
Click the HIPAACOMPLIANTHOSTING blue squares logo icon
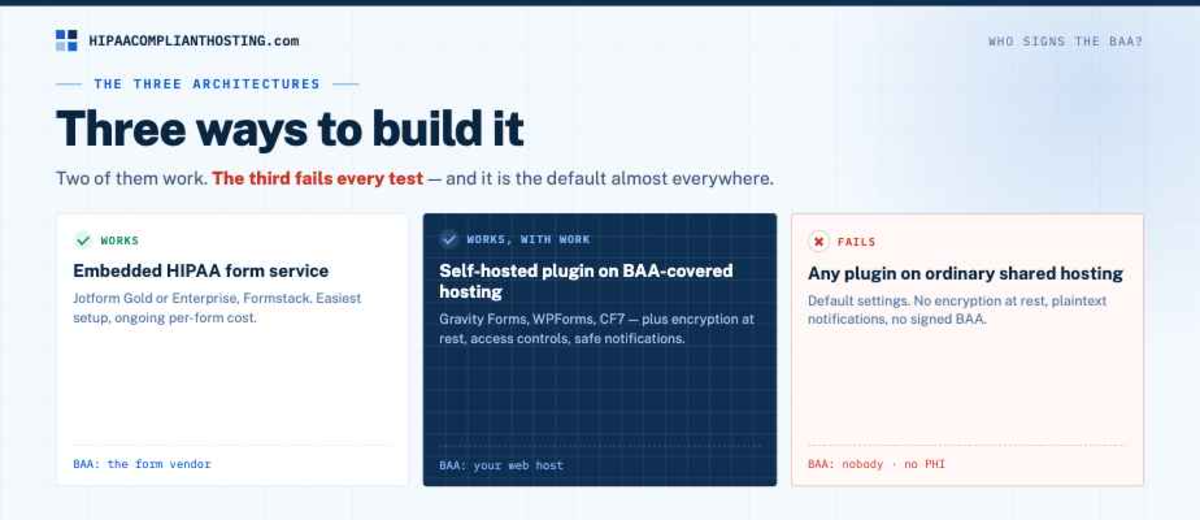coord(66,41)
